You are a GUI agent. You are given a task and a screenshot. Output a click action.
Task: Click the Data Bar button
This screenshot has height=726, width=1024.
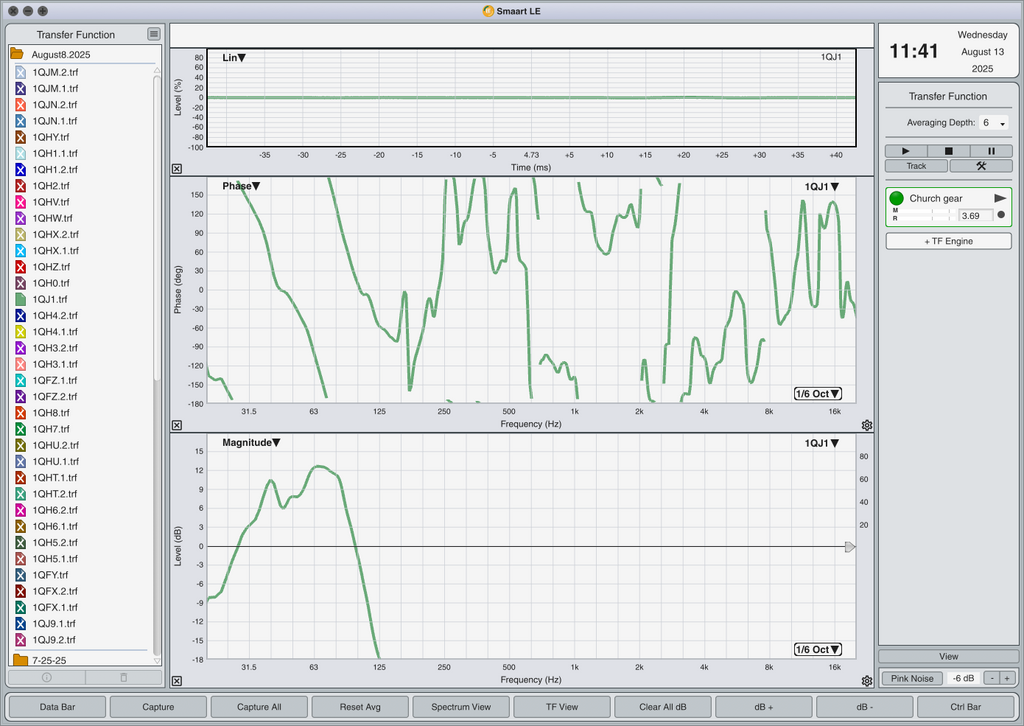(57, 706)
